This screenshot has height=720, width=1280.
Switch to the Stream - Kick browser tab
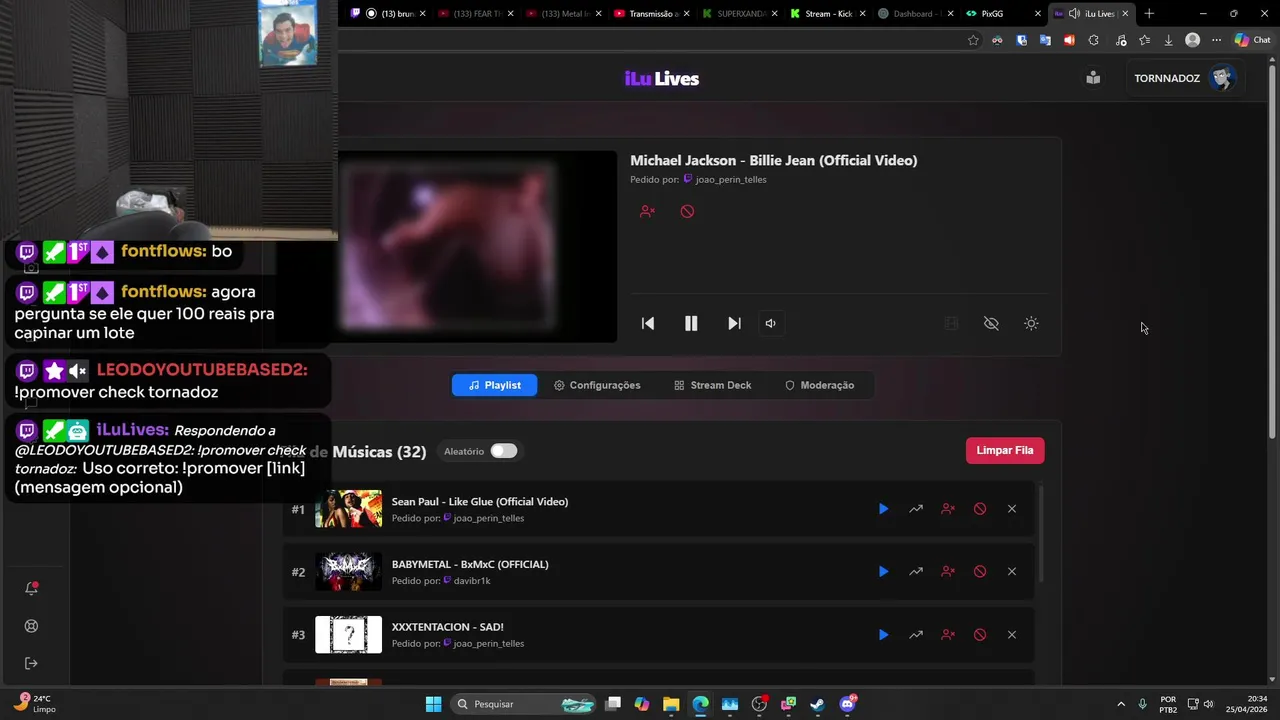pyautogui.click(x=827, y=14)
